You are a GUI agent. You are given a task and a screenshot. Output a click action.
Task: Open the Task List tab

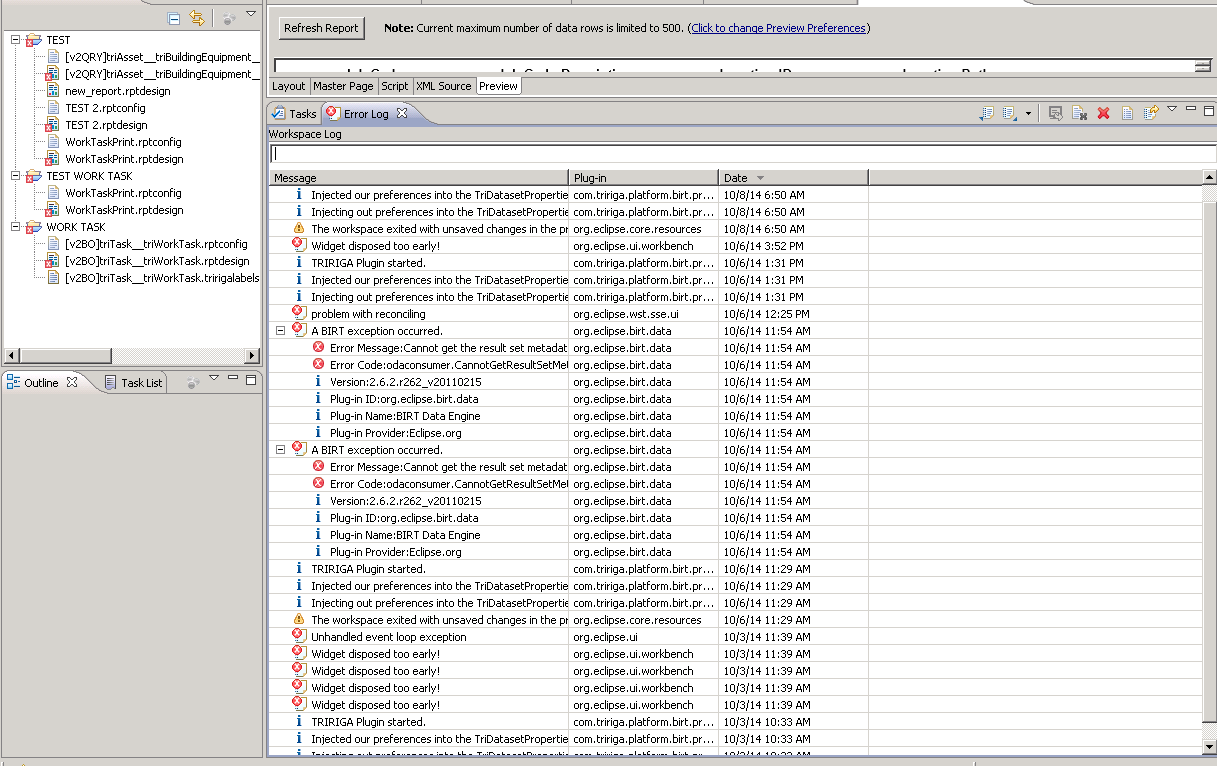click(x=140, y=383)
